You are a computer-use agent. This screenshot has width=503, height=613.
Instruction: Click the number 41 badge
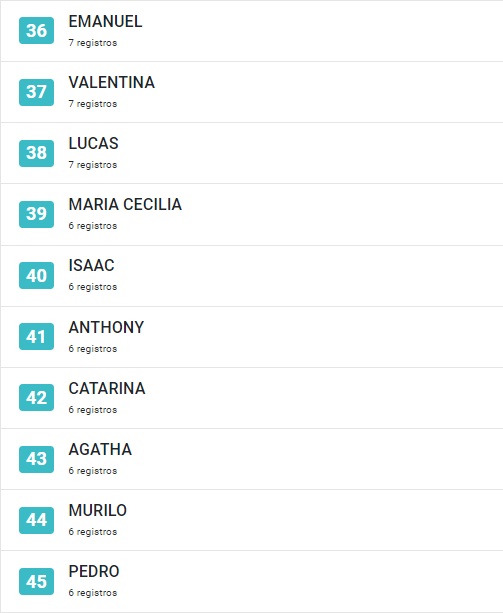(x=36, y=336)
